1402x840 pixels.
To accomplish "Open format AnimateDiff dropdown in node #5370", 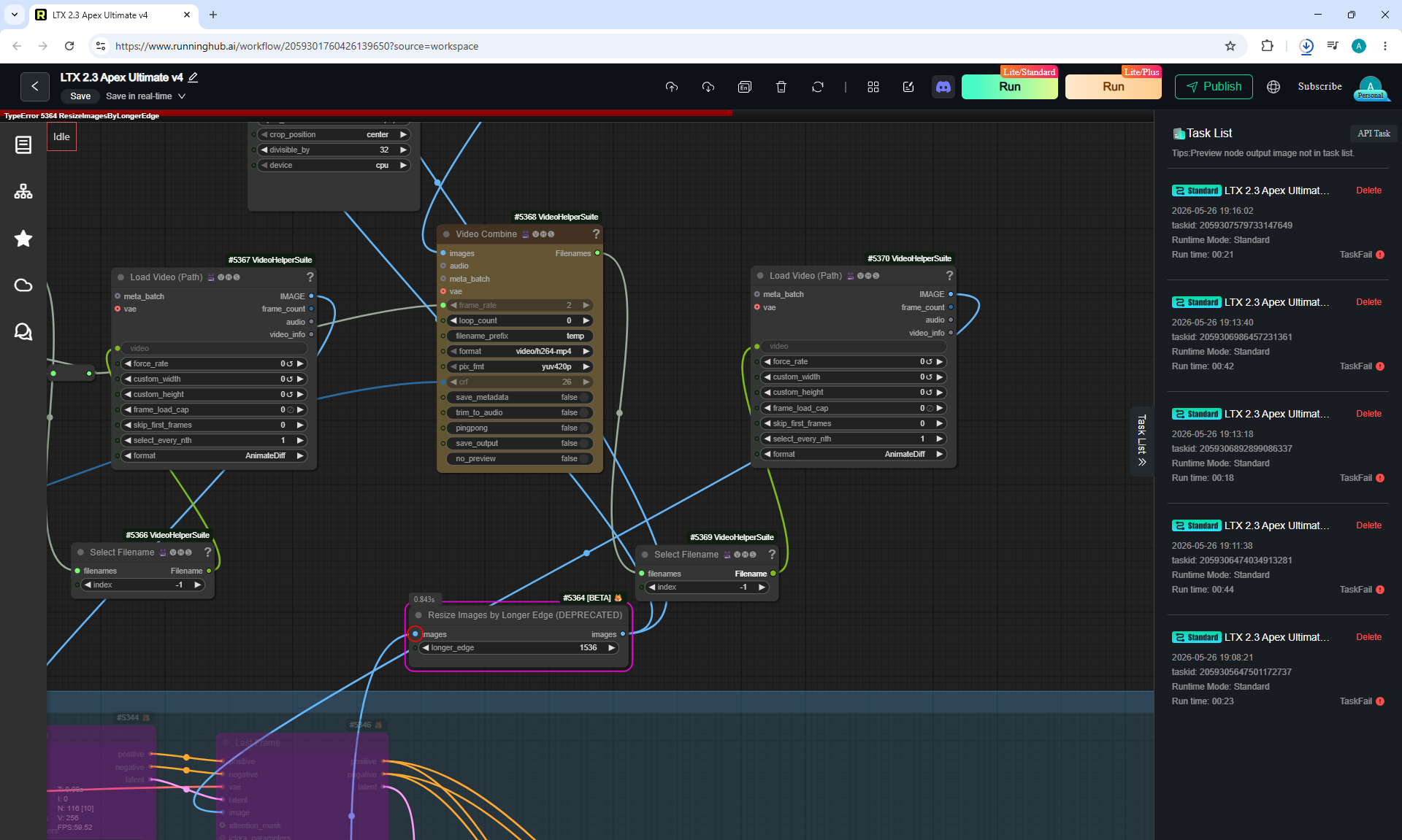I will pyautogui.click(x=854, y=455).
